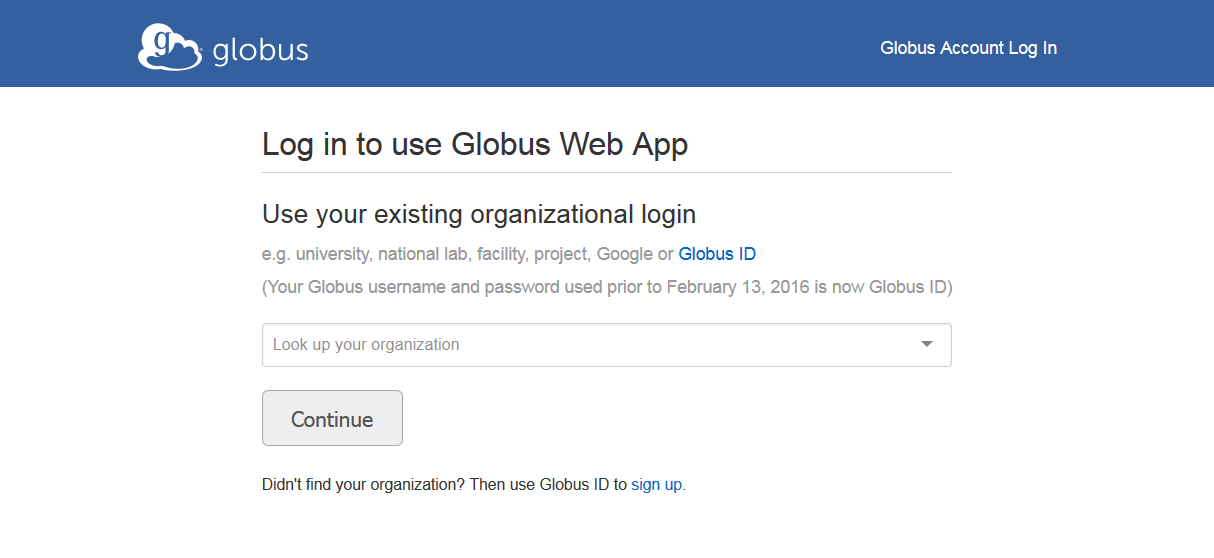
Task: Click the Then use Globus ID to text
Action: [549, 485]
